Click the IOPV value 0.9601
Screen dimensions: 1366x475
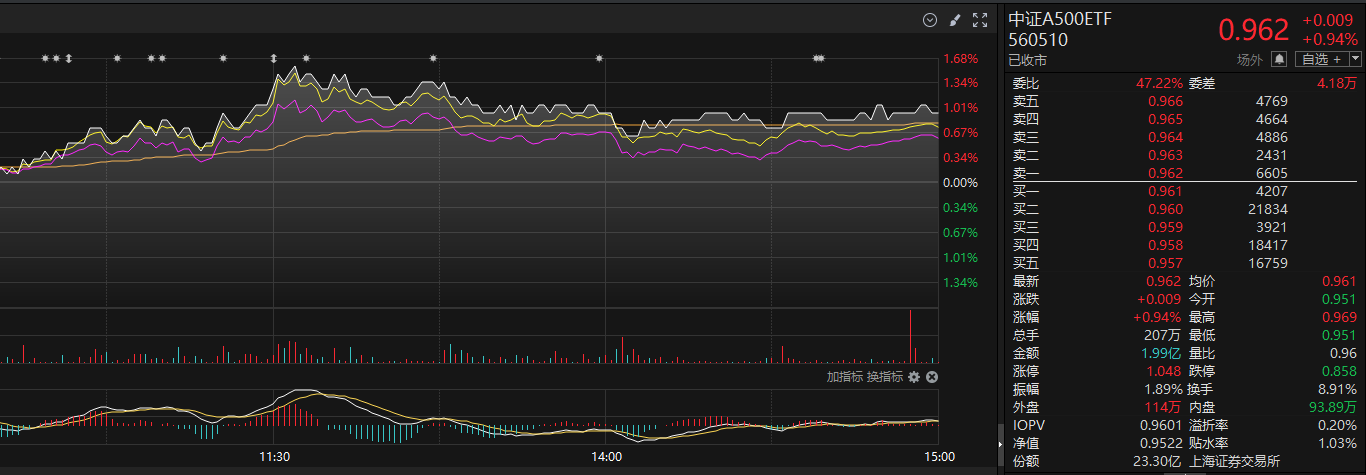click(x=1162, y=425)
